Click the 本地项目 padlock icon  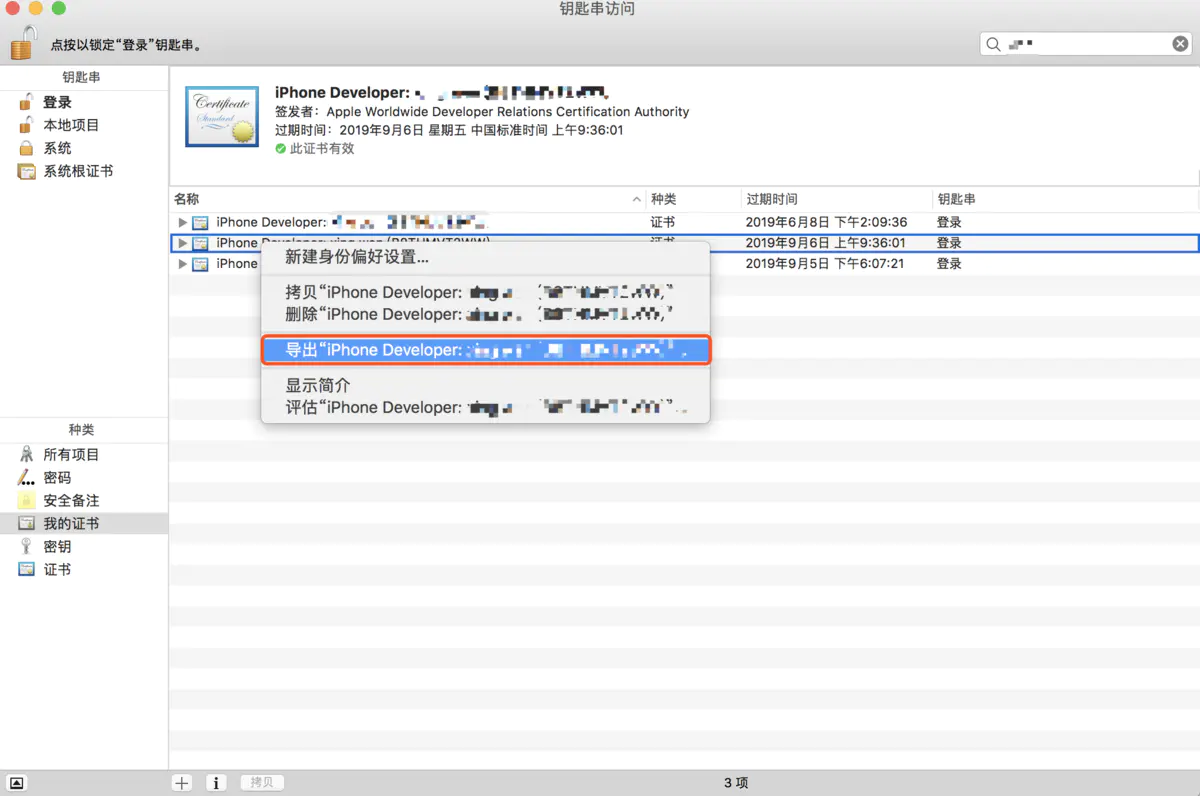pyautogui.click(x=27, y=125)
